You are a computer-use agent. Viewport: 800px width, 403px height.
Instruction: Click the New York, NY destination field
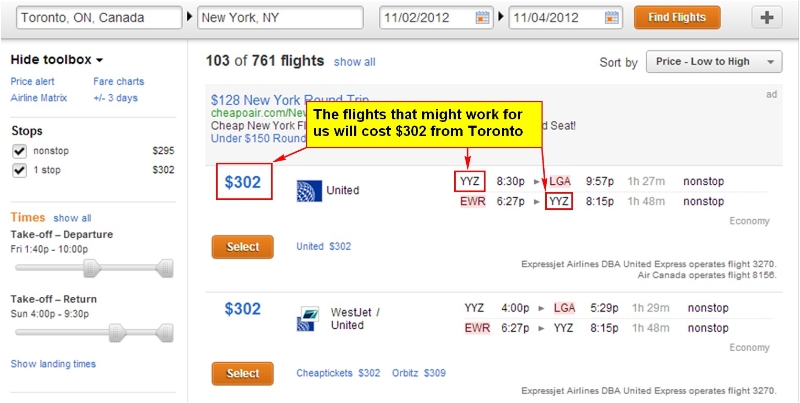[280, 18]
